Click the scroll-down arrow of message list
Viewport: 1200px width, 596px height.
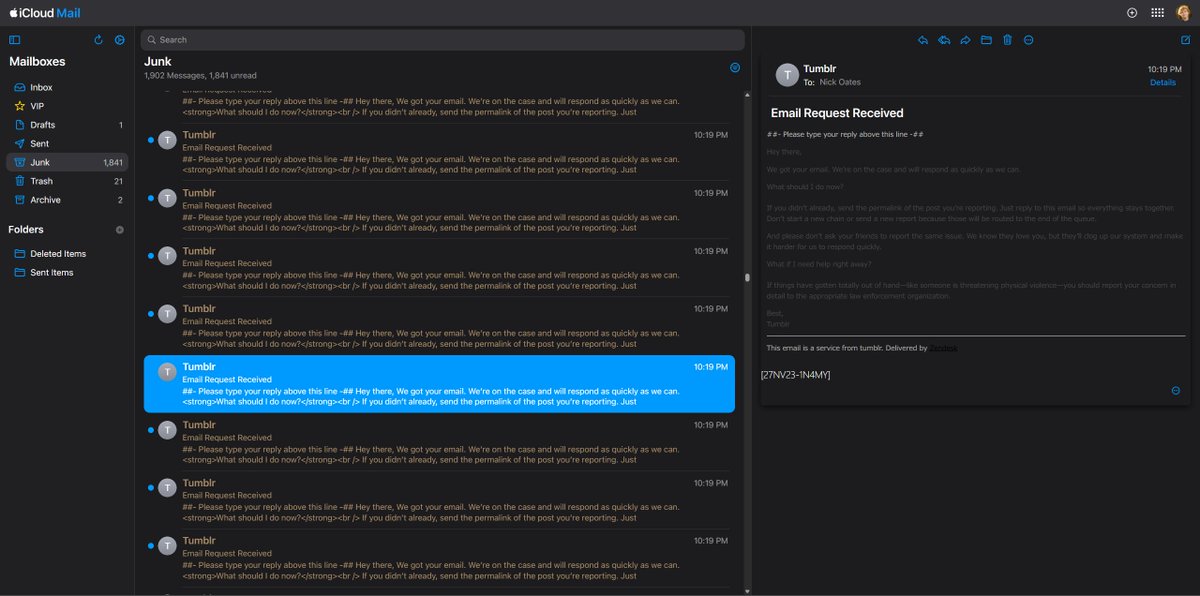(x=747, y=590)
